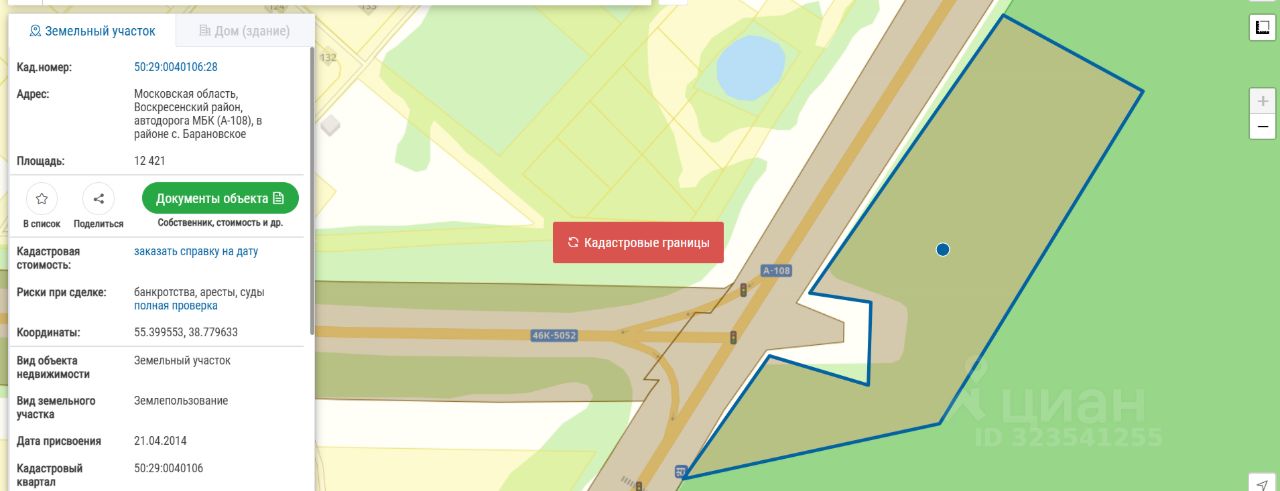Zoom in the map with plus button

pos(1262,101)
